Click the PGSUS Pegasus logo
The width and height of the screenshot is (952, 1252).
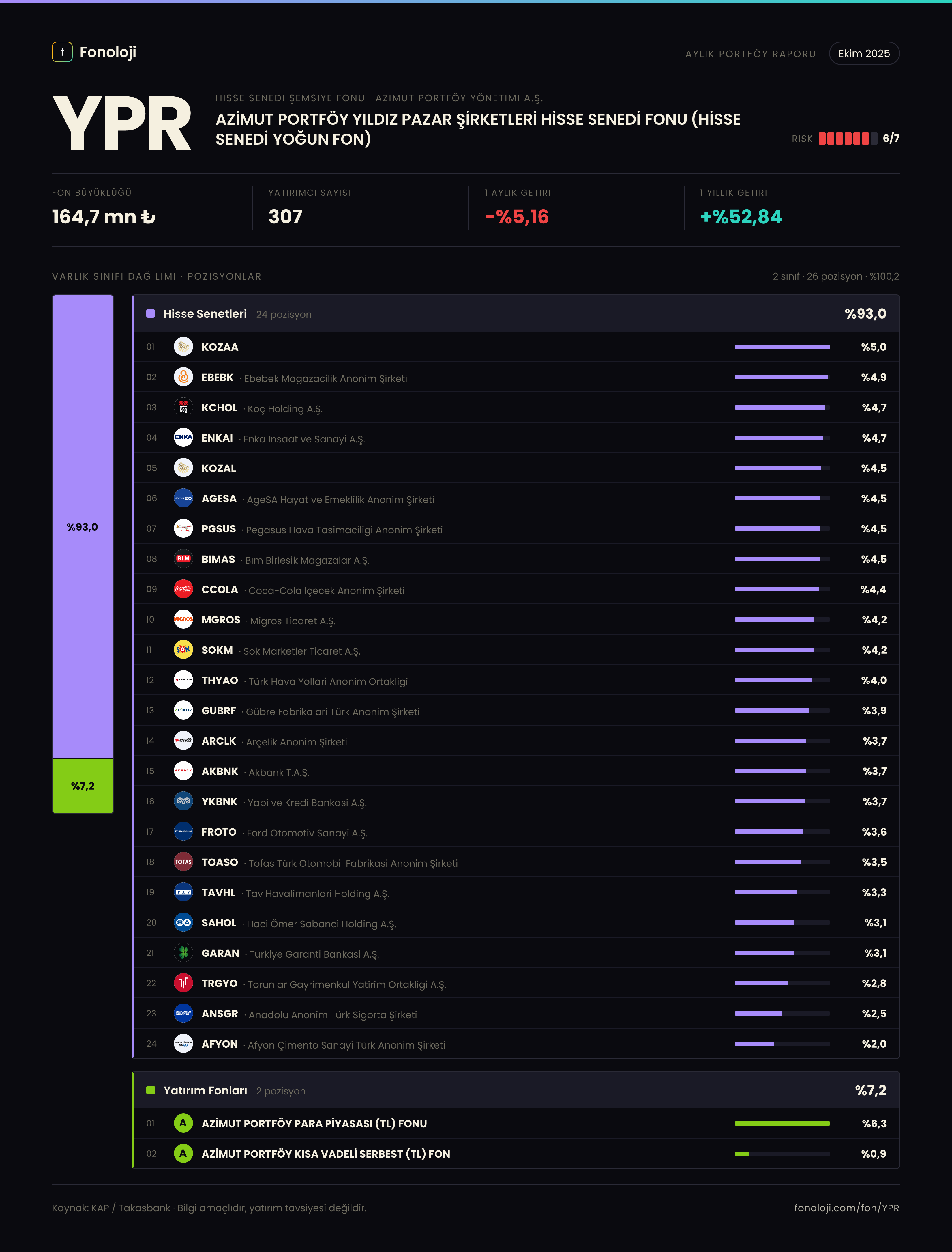[x=183, y=529]
